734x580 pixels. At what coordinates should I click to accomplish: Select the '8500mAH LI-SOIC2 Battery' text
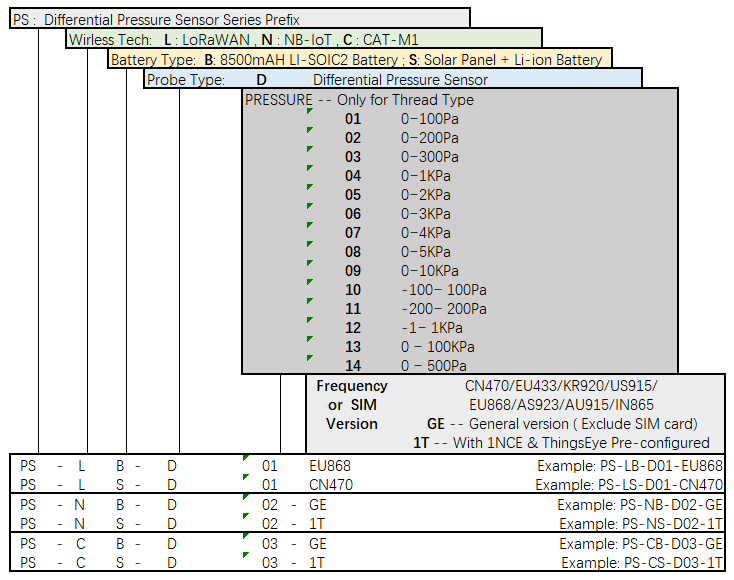point(308,60)
